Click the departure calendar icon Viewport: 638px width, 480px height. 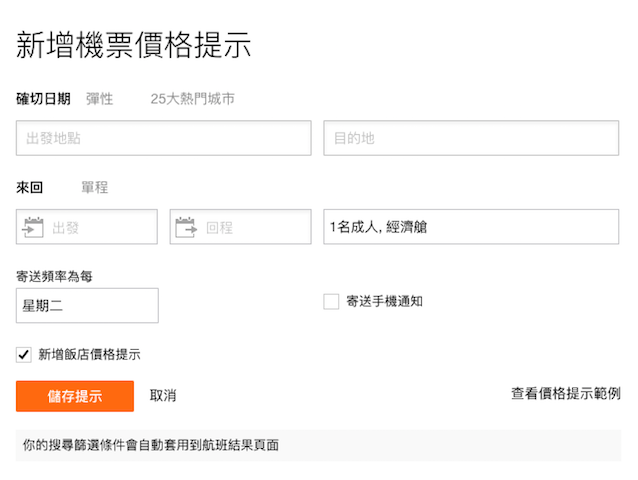[33, 227]
